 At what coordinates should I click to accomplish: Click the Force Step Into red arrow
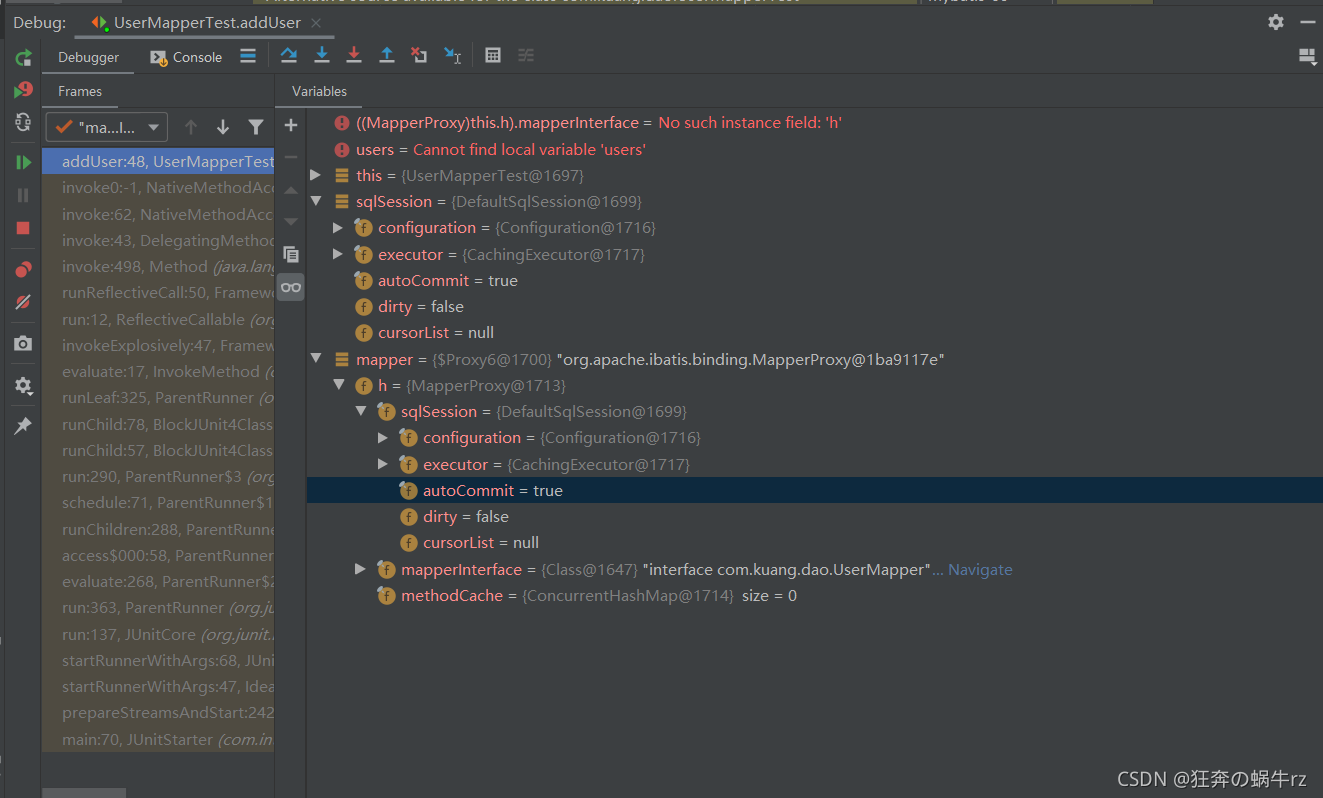(x=354, y=56)
